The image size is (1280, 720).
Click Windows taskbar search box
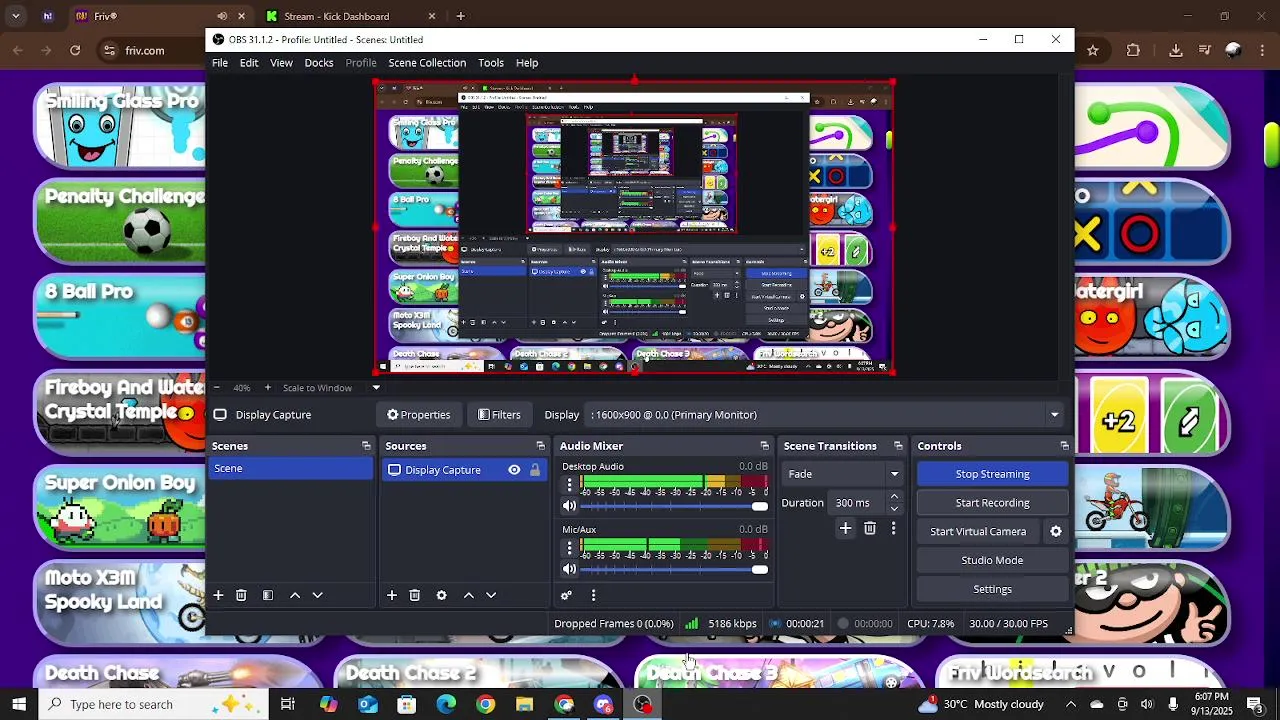152,704
